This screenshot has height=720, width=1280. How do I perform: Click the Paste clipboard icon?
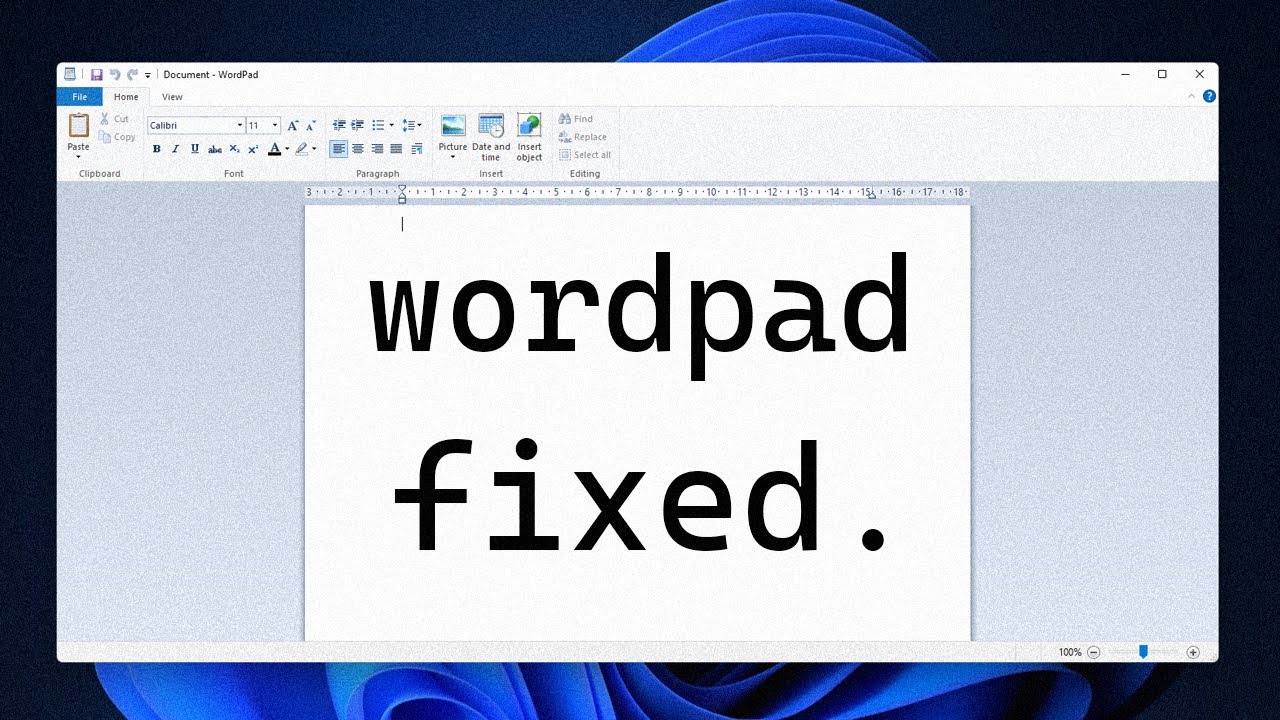click(78, 126)
